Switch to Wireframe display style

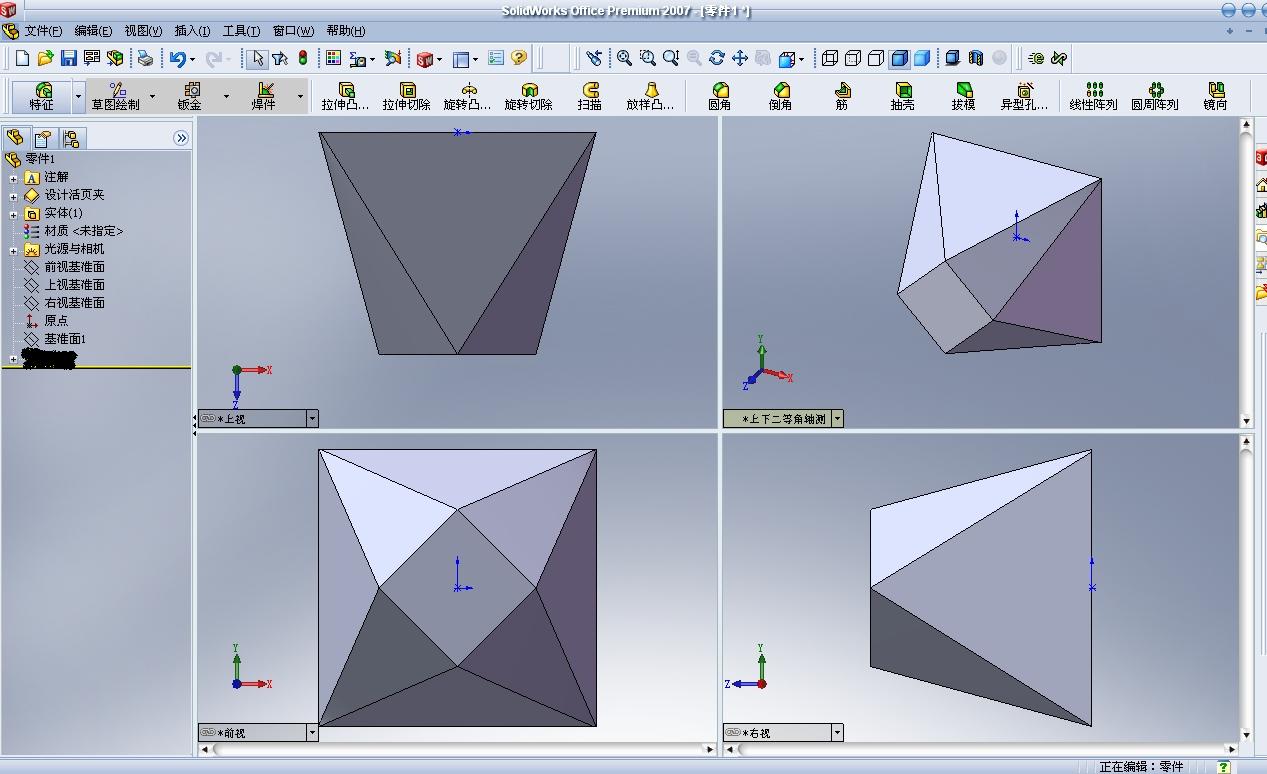[829, 59]
